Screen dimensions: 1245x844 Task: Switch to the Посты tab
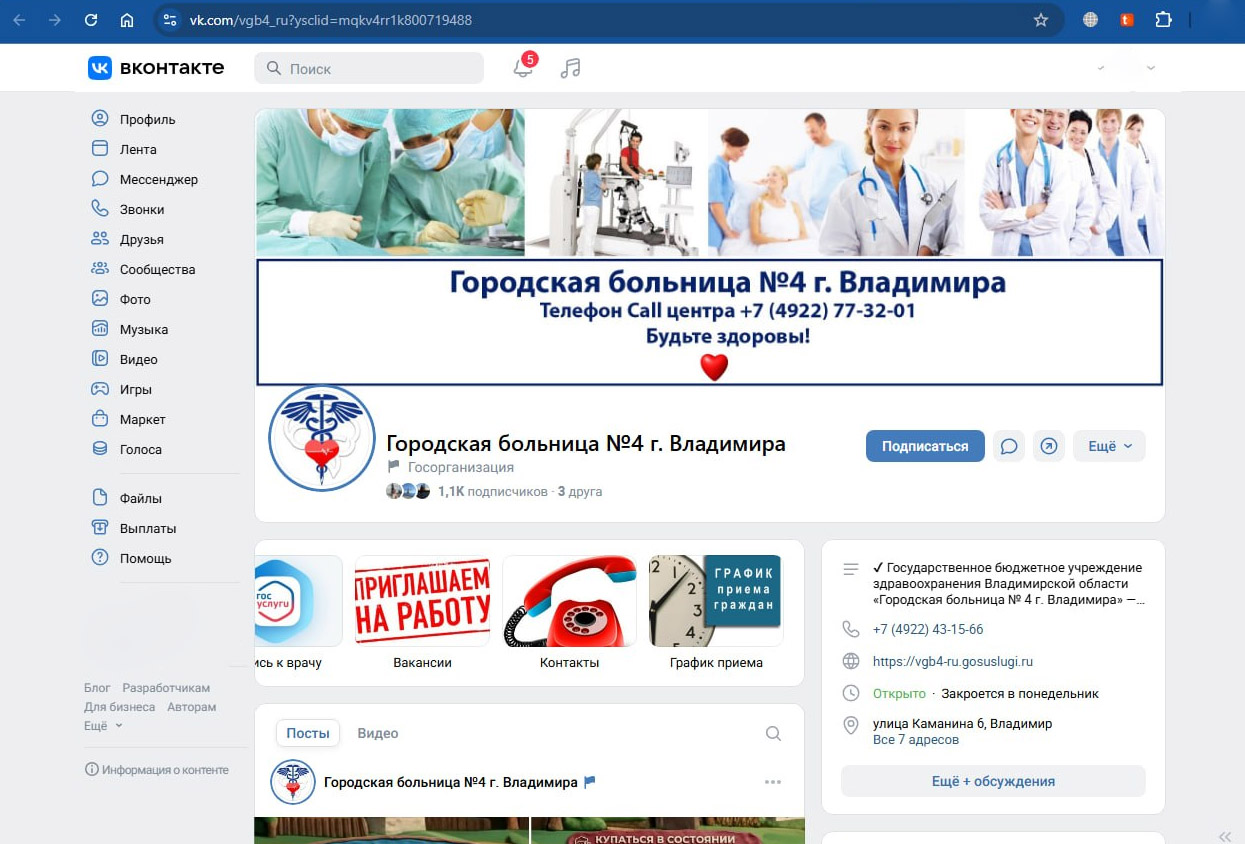coord(308,733)
